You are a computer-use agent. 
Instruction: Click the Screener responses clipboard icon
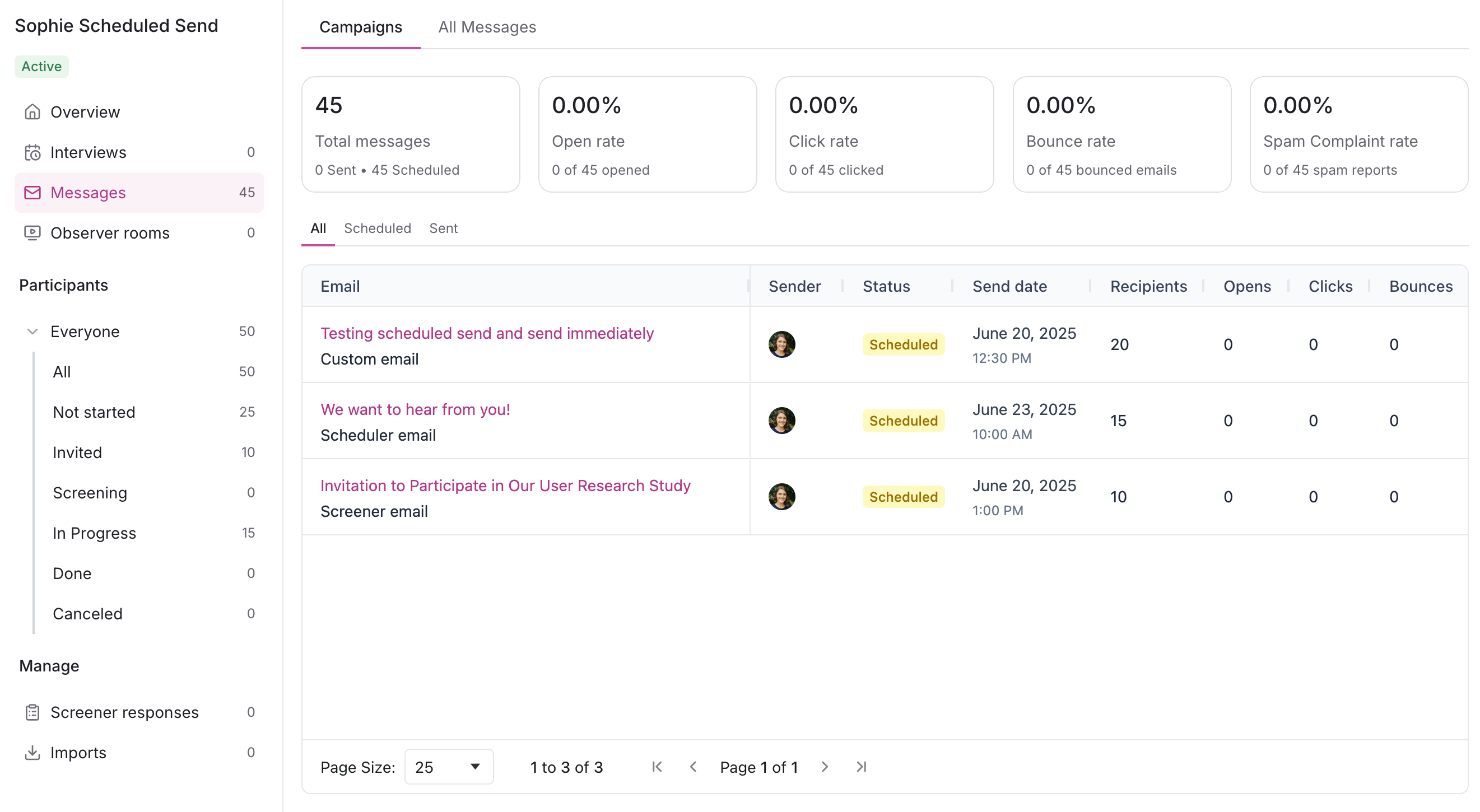click(32, 712)
